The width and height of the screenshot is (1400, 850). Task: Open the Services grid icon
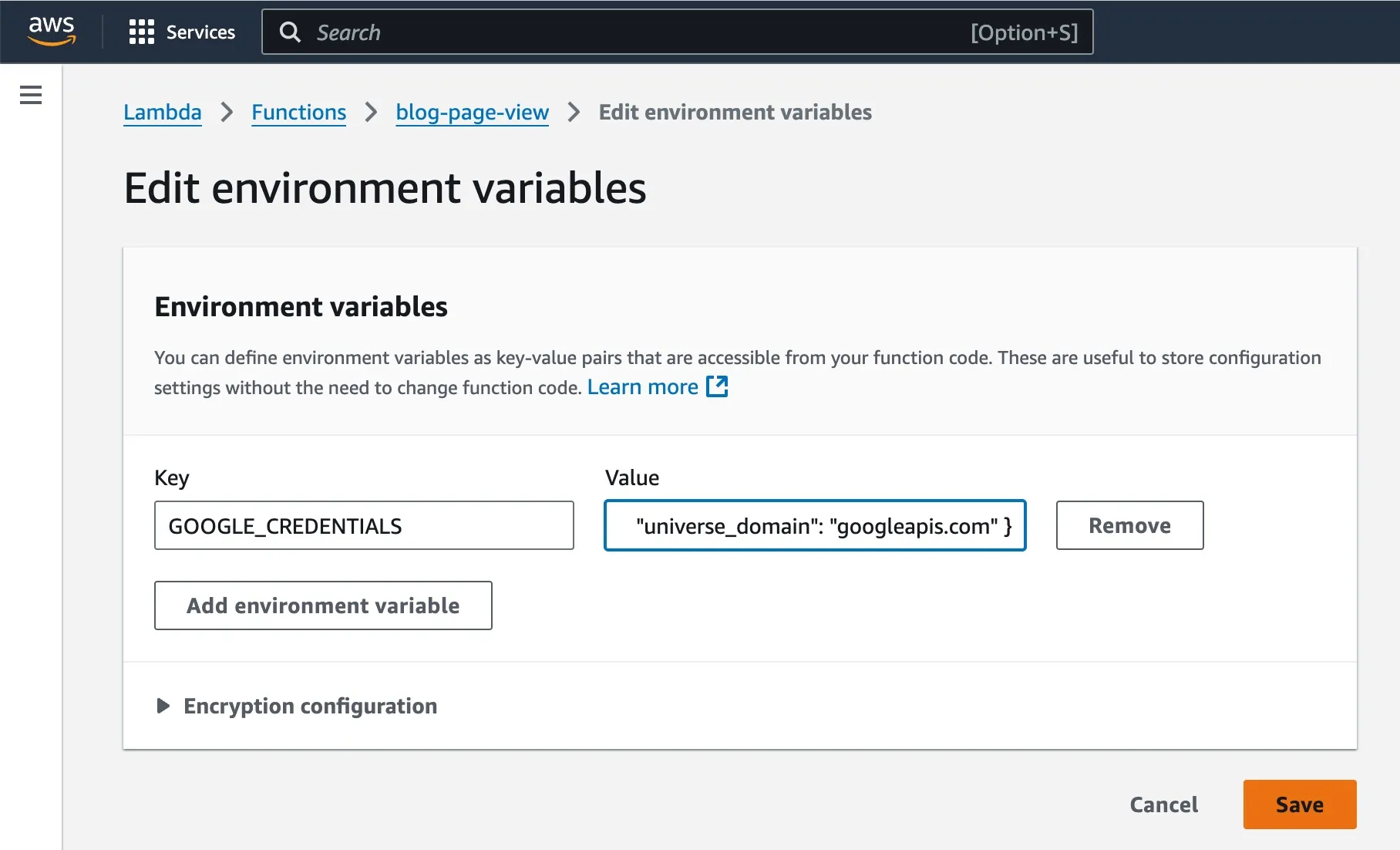coord(141,32)
